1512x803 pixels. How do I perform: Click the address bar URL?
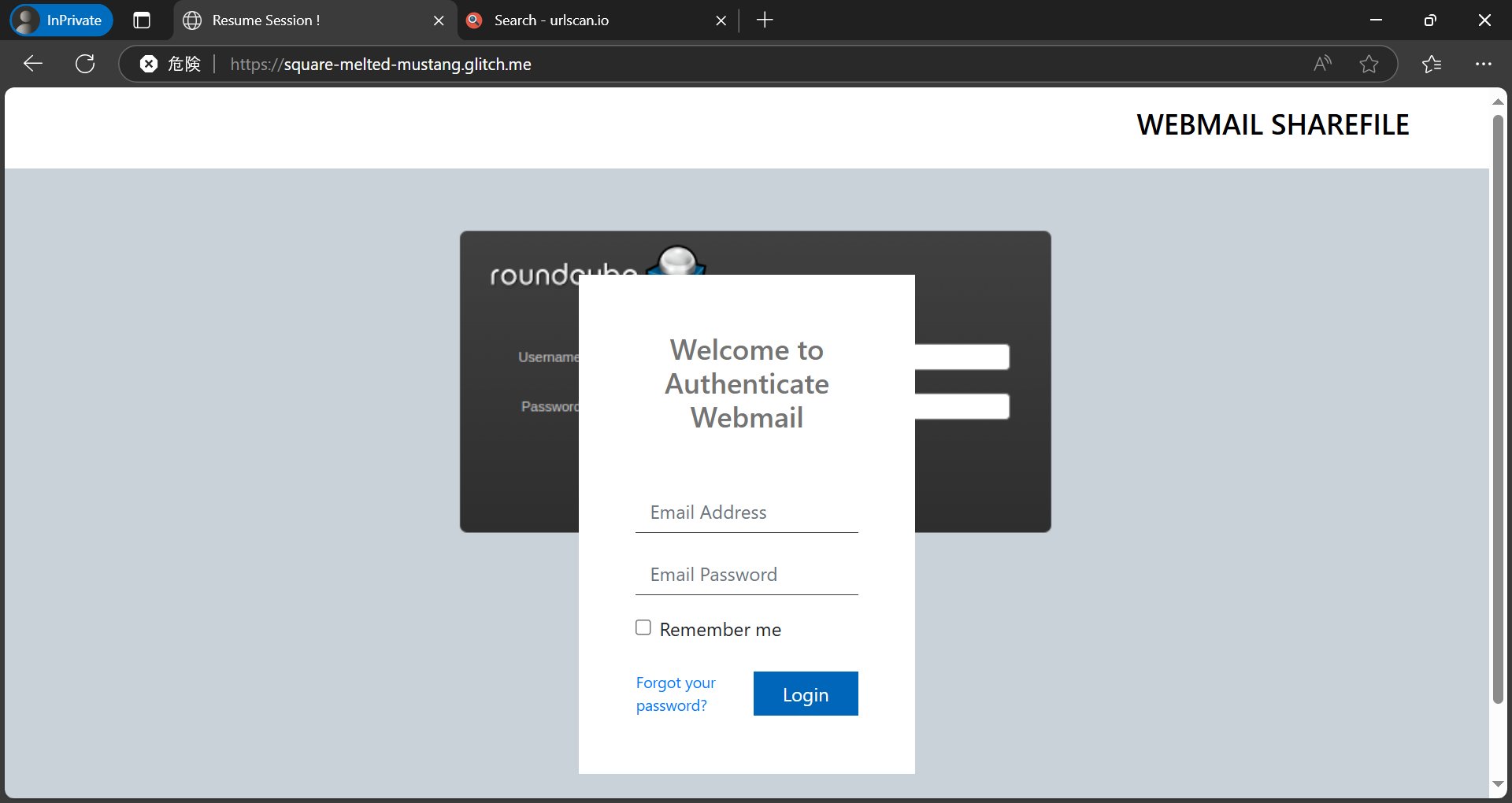point(380,64)
